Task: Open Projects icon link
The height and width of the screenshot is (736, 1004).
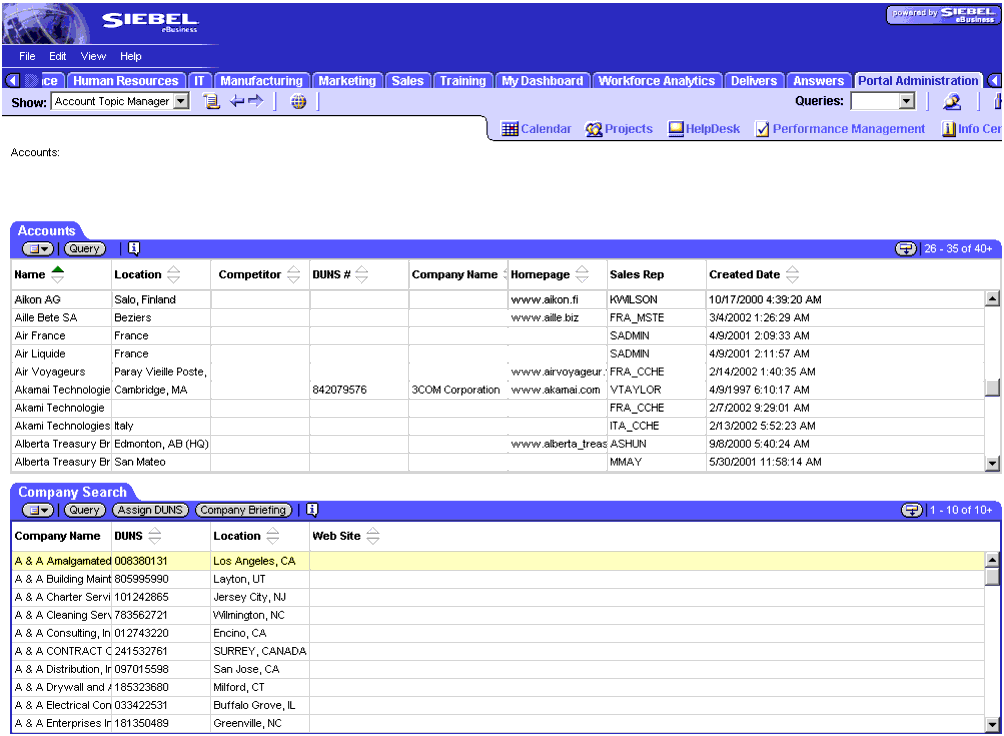Action: 619,129
